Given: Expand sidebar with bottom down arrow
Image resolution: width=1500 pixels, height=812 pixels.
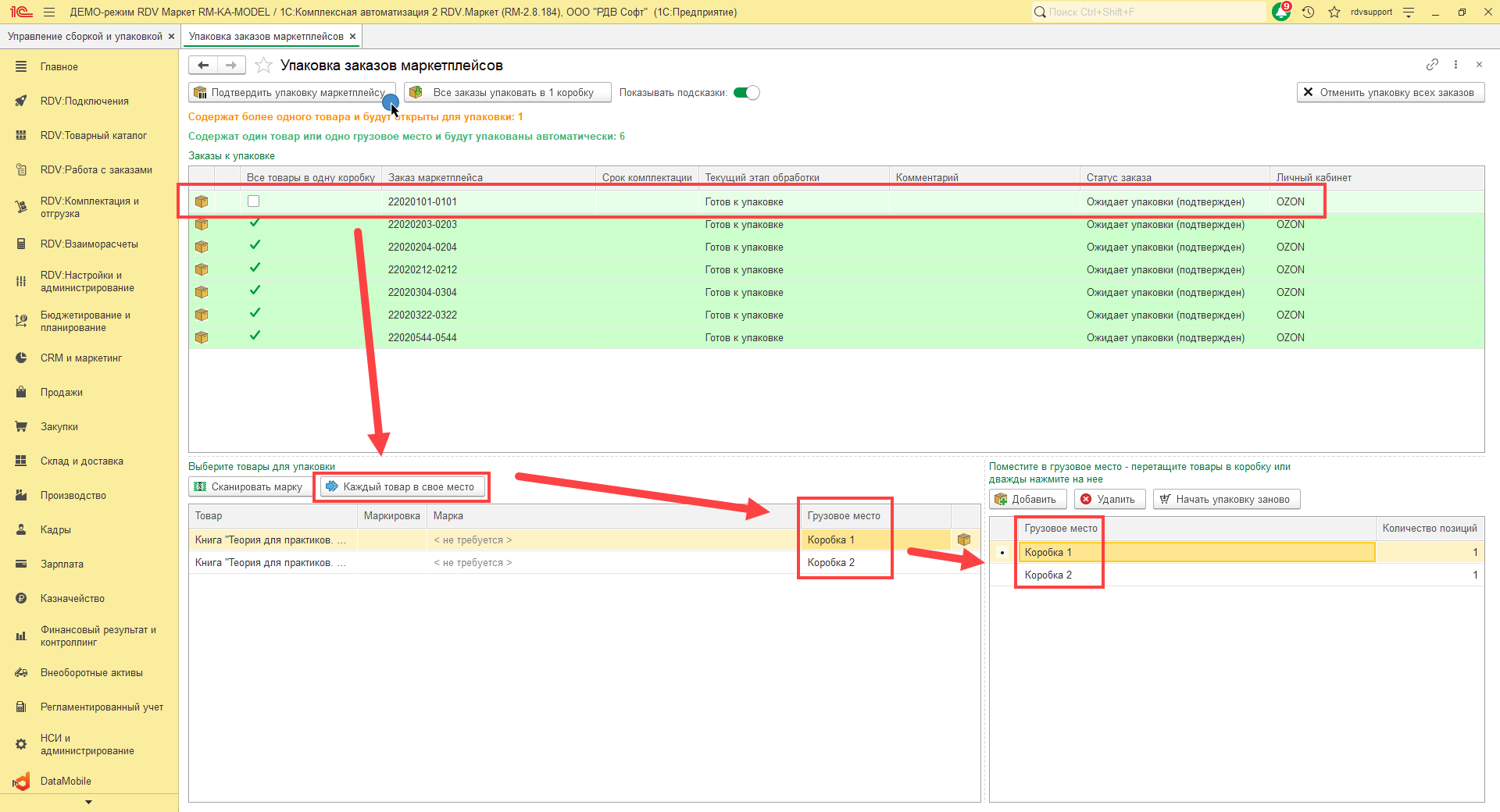Looking at the screenshot, I should click(x=88, y=802).
